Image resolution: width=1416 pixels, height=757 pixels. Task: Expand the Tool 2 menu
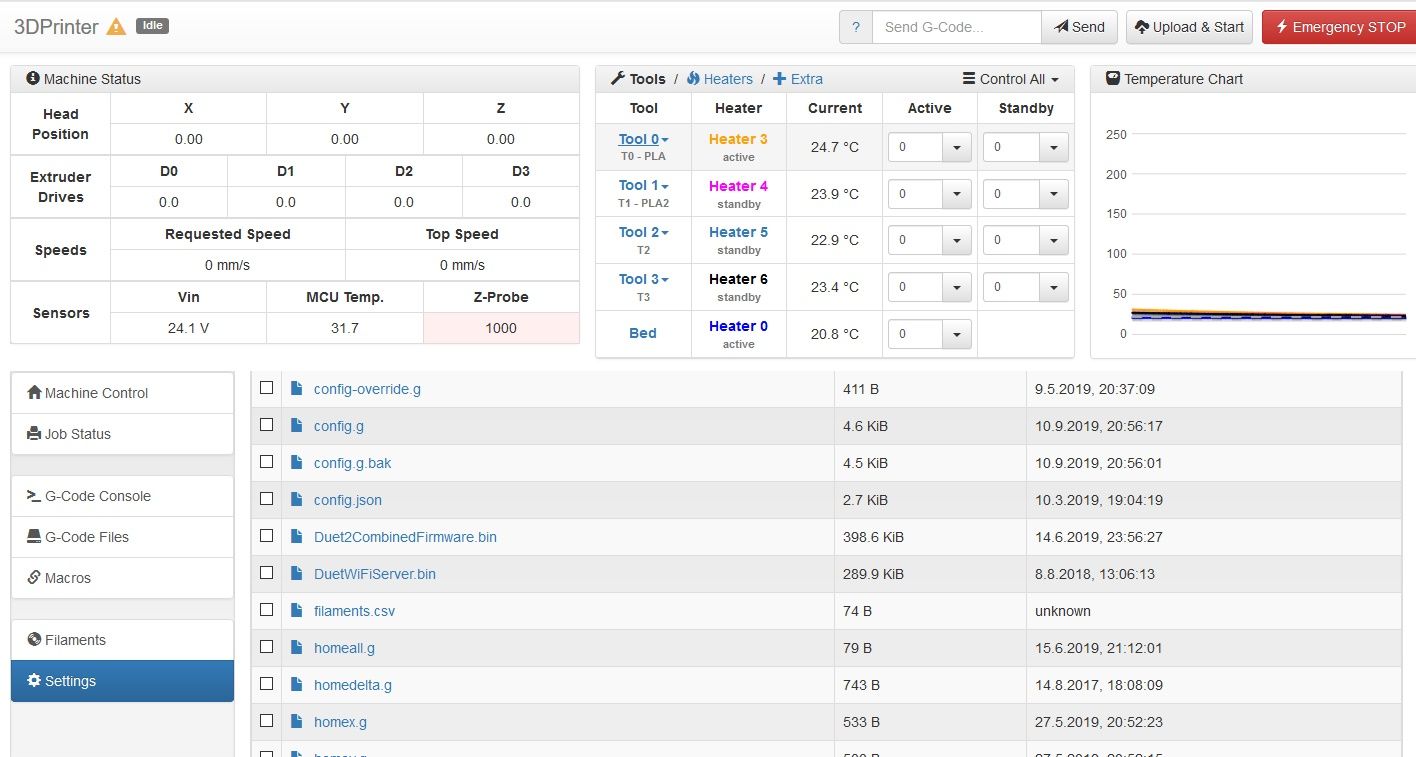coord(643,232)
